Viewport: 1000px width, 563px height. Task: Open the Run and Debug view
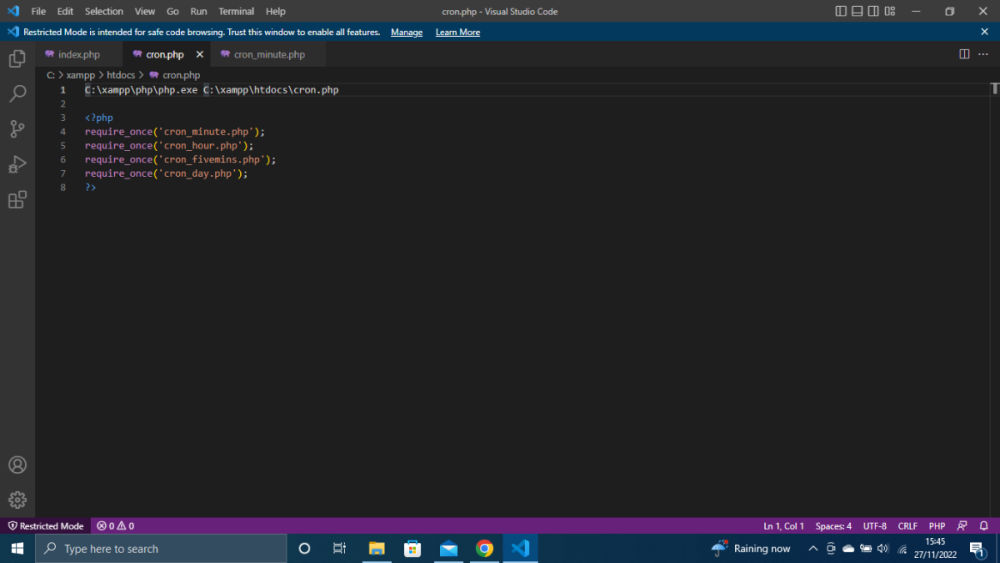click(x=17, y=164)
